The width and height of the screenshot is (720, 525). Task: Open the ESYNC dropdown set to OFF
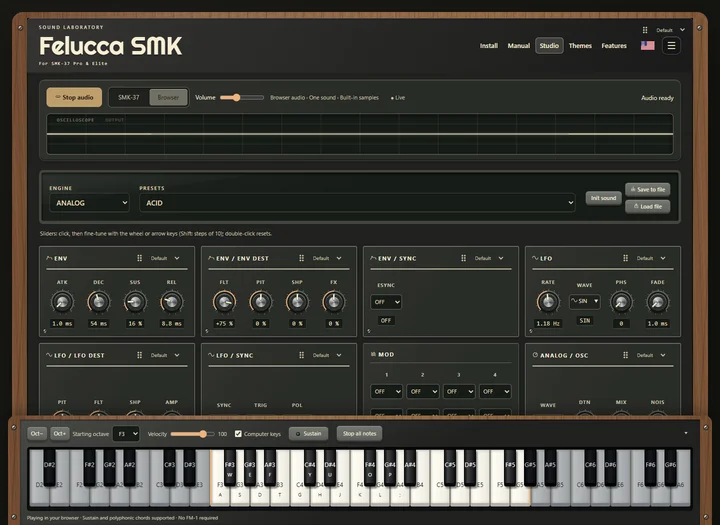(x=386, y=302)
